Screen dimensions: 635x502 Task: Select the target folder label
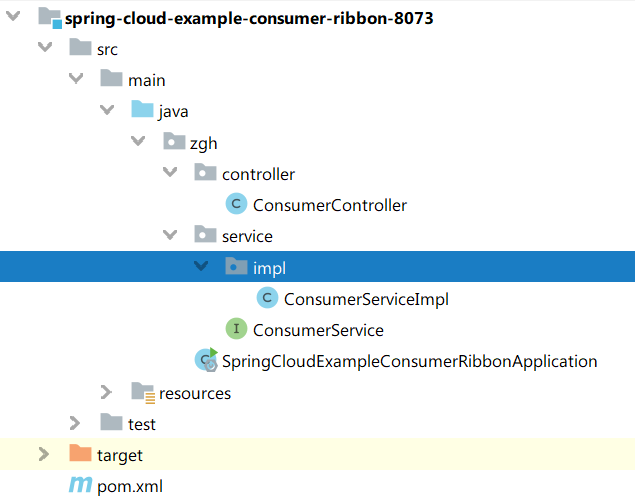pyautogui.click(x=120, y=456)
